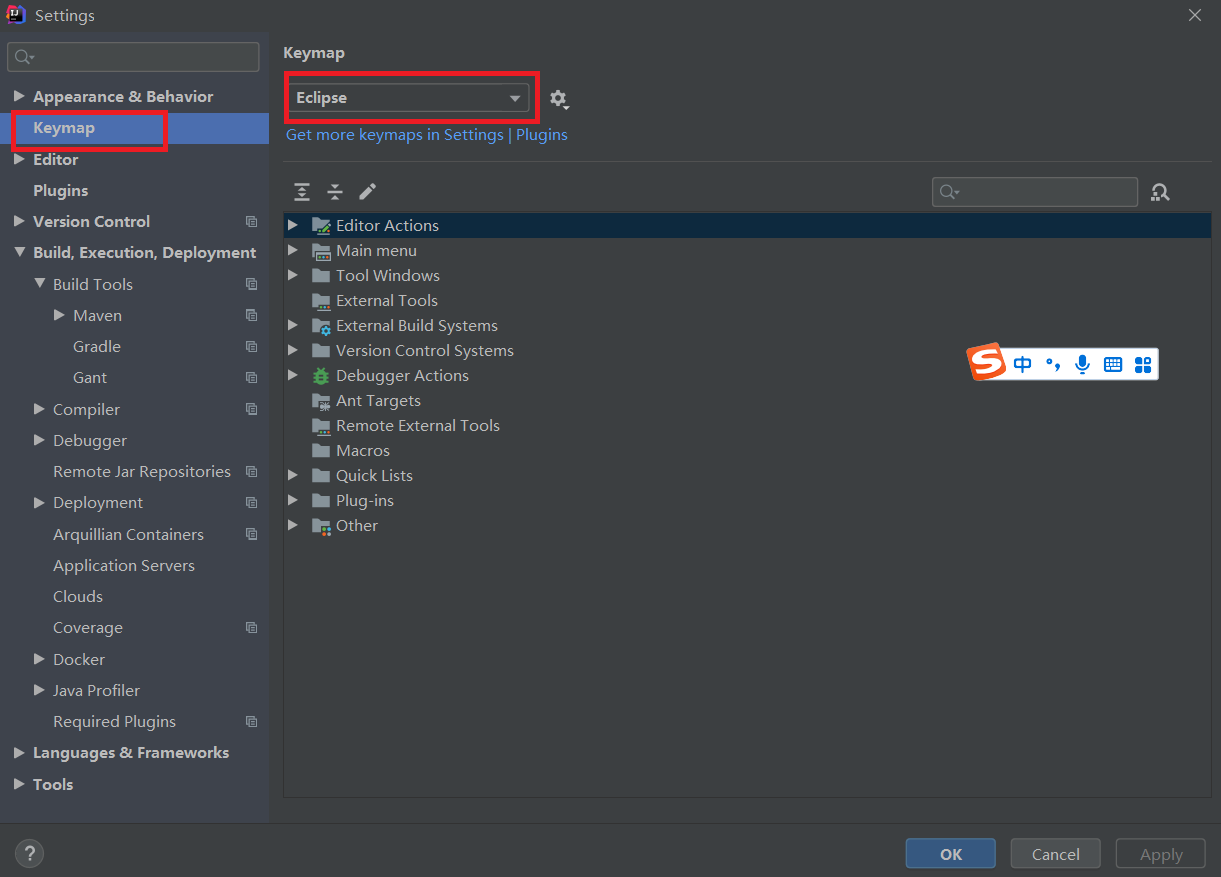Viewport: 1221px width, 877px height.
Task: Click the Sogou input method S logo
Action: [x=987, y=363]
